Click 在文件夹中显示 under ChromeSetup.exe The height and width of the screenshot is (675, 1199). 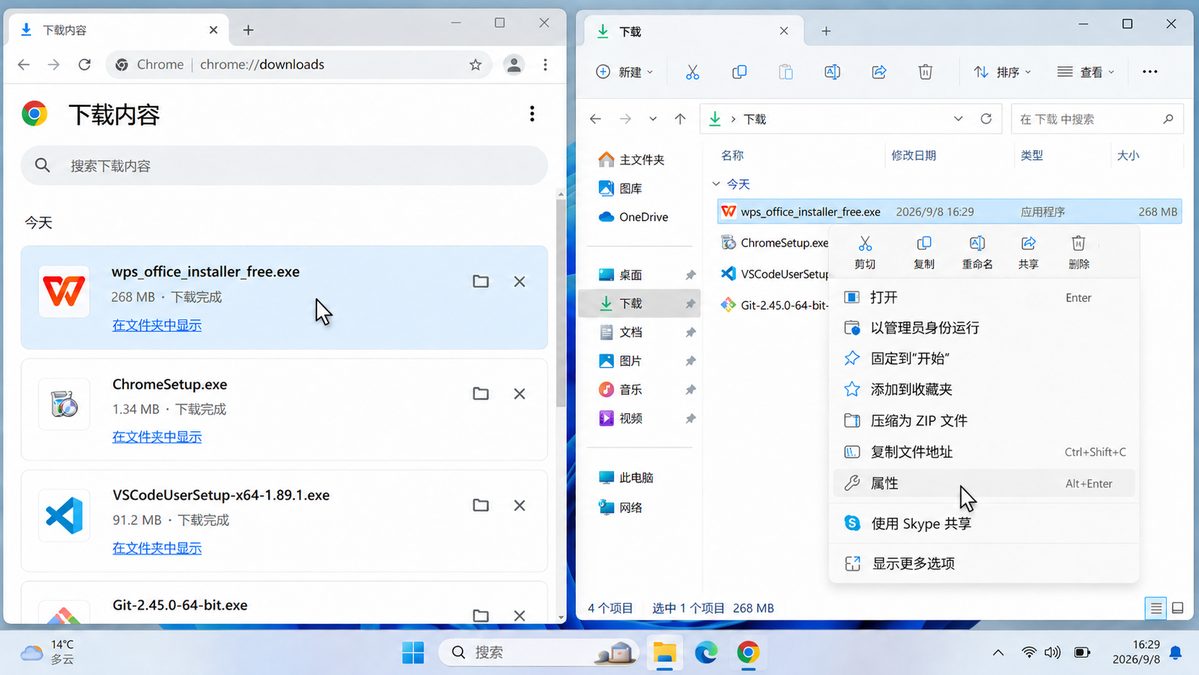157,436
